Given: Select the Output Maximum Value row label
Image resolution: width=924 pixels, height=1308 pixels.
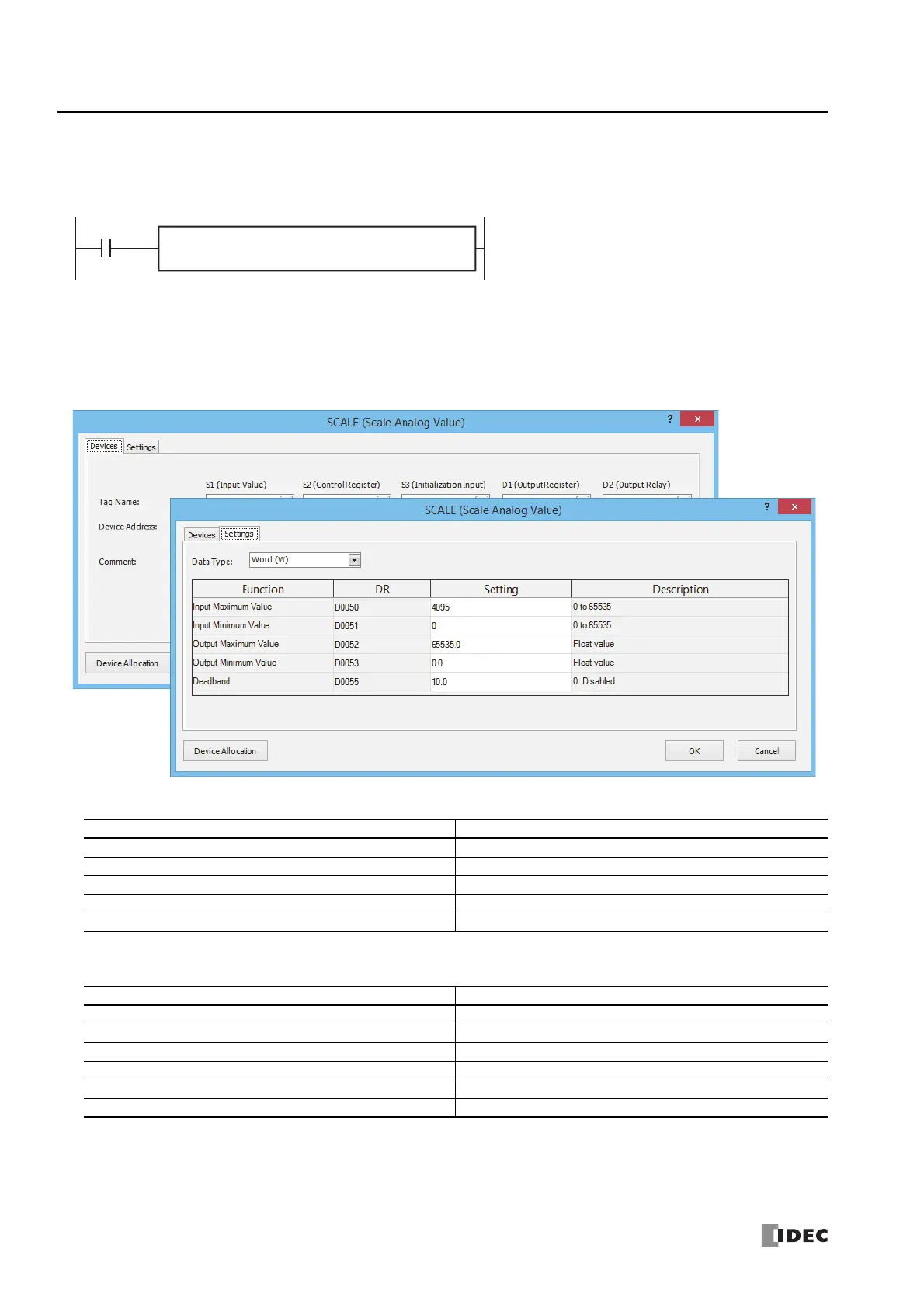Looking at the screenshot, I should [x=236, y=644].
